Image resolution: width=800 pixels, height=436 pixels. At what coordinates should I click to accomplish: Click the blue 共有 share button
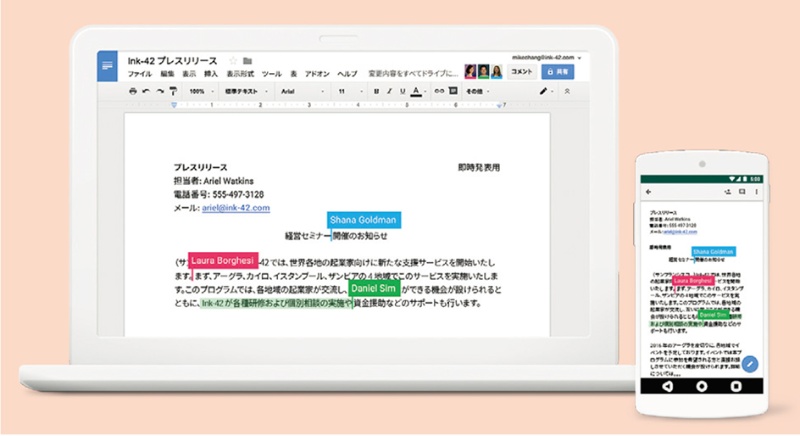click(x=558, y=72)
